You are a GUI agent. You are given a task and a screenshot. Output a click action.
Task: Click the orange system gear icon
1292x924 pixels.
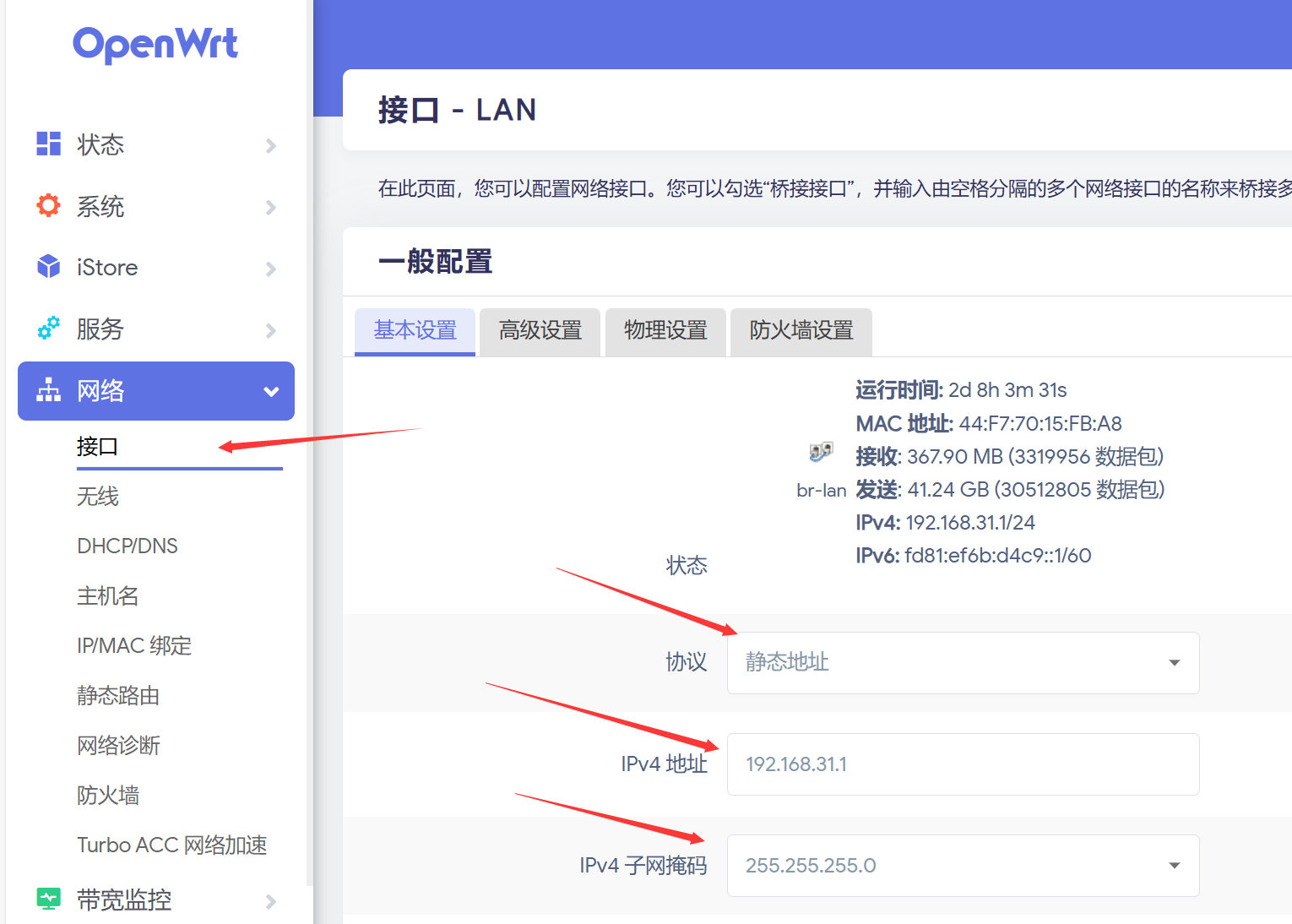coord(48,205)
